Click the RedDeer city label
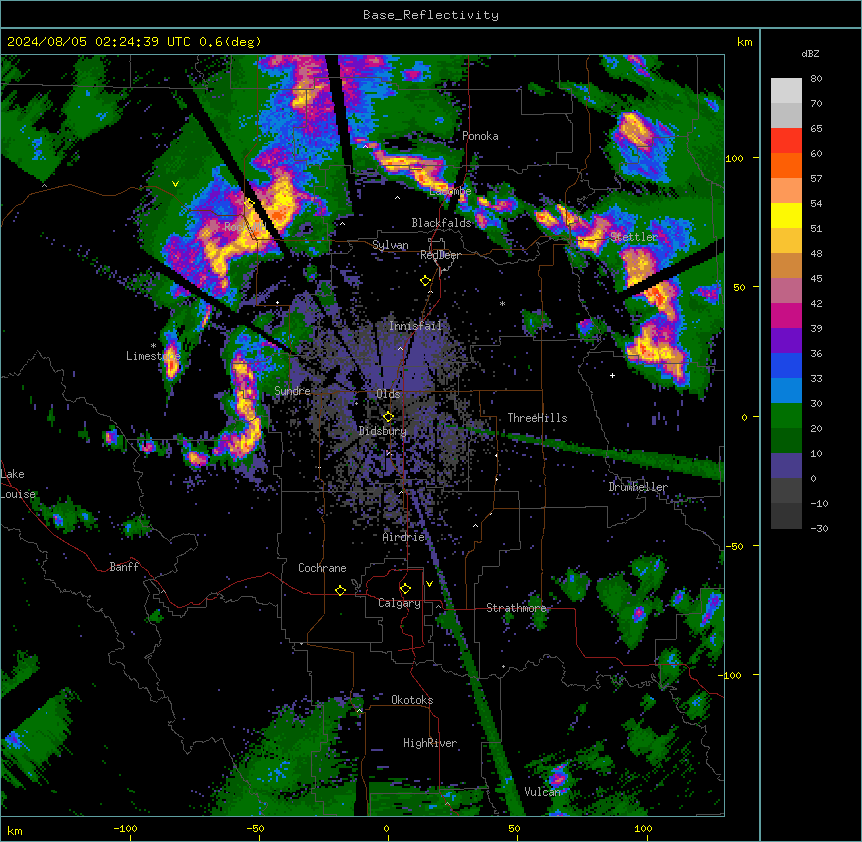The height and width of the screenshot is (842, 862). pos(440,255)
